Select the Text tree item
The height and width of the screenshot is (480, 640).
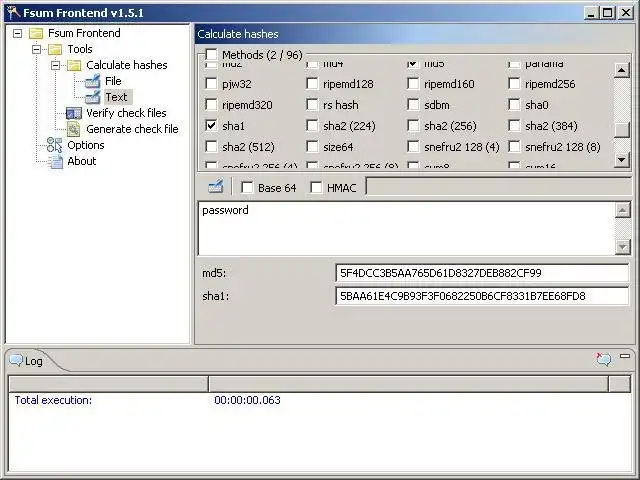(116, 97)
